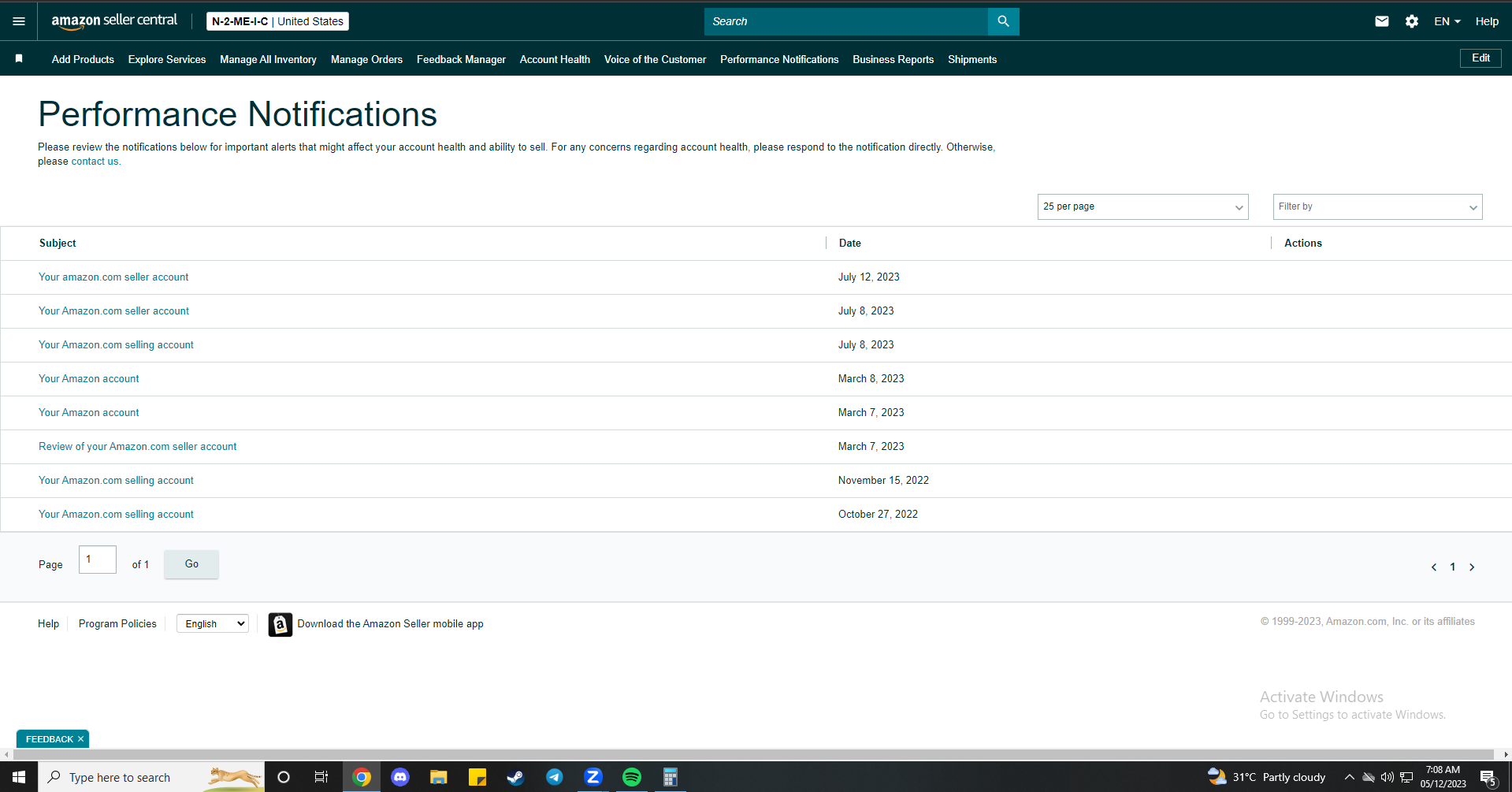Open the EN language dropdown
Image resolution: width=1512 pixels, height=792 pixels.
(x=1447, y=21)
